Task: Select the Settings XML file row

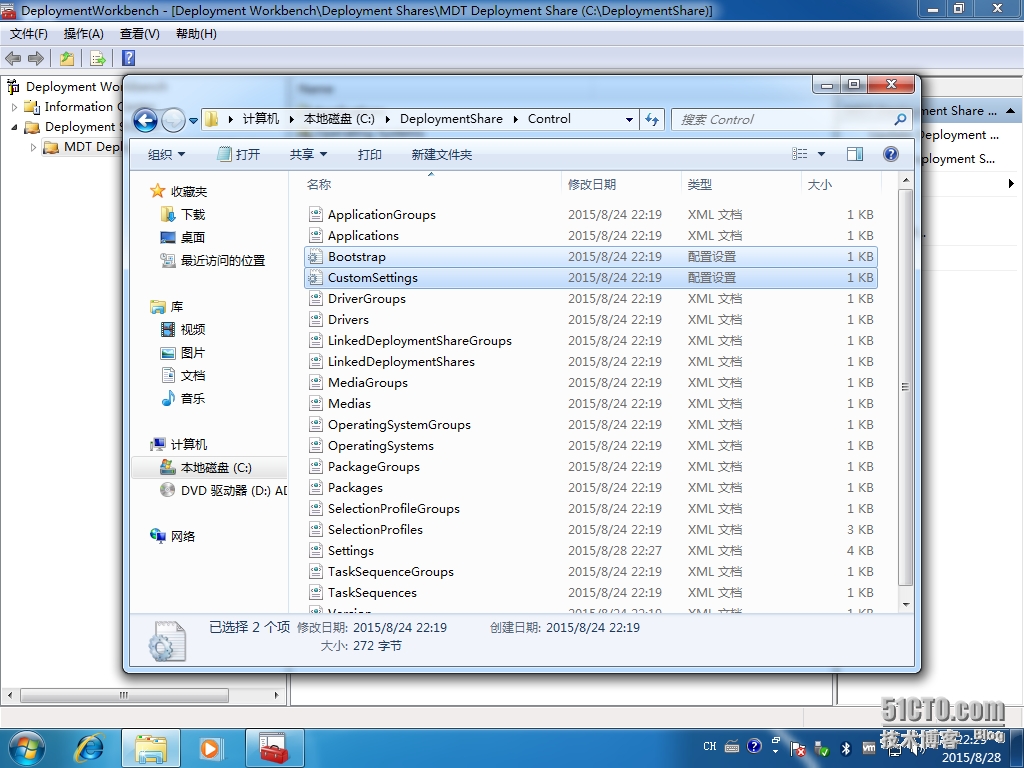Action: tap(591, 551)
